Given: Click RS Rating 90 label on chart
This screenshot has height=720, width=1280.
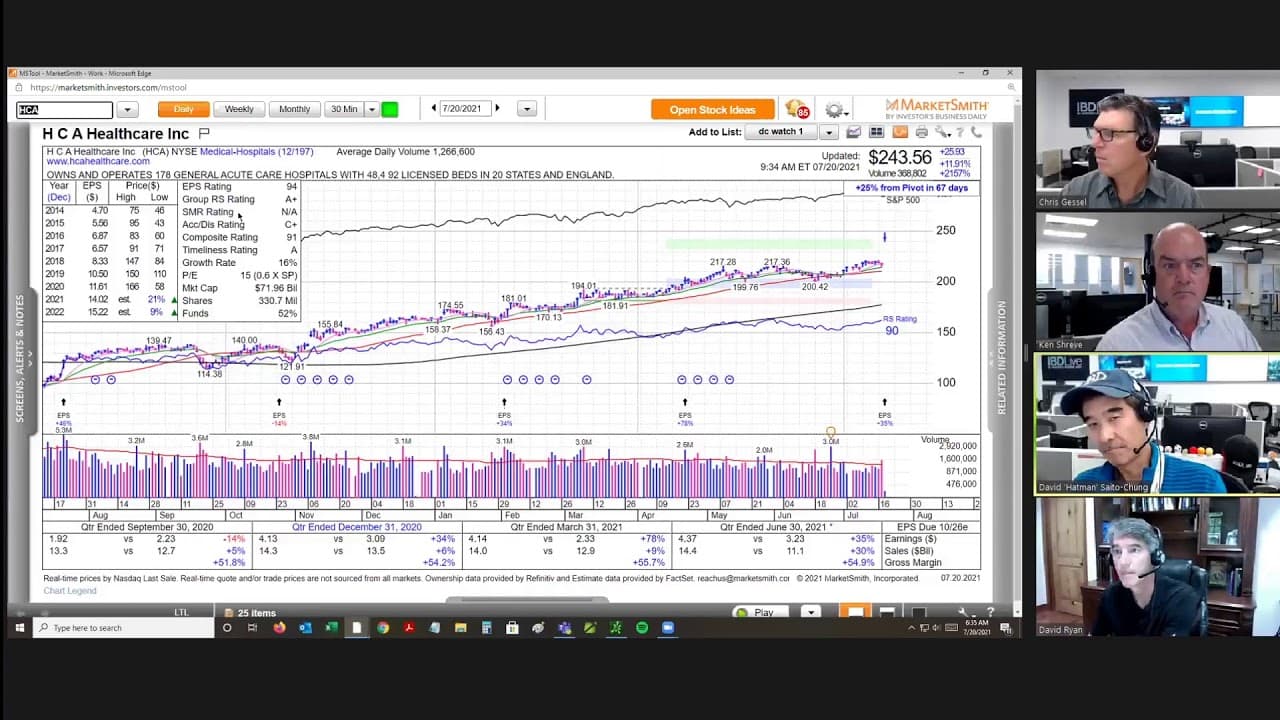Looking at the screenshot, I should point(898,325).
